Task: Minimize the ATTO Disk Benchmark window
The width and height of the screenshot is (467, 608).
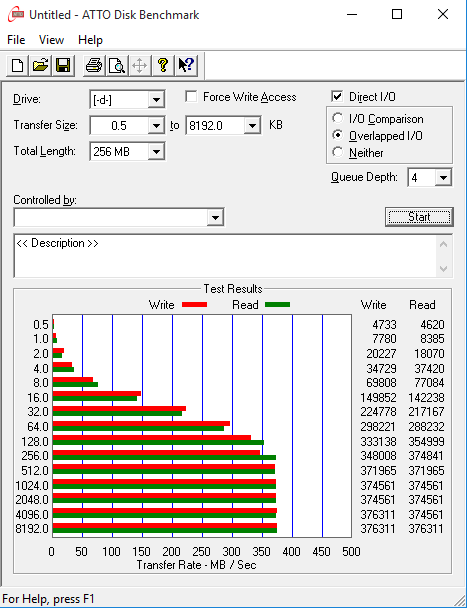Action: [352, 14]
